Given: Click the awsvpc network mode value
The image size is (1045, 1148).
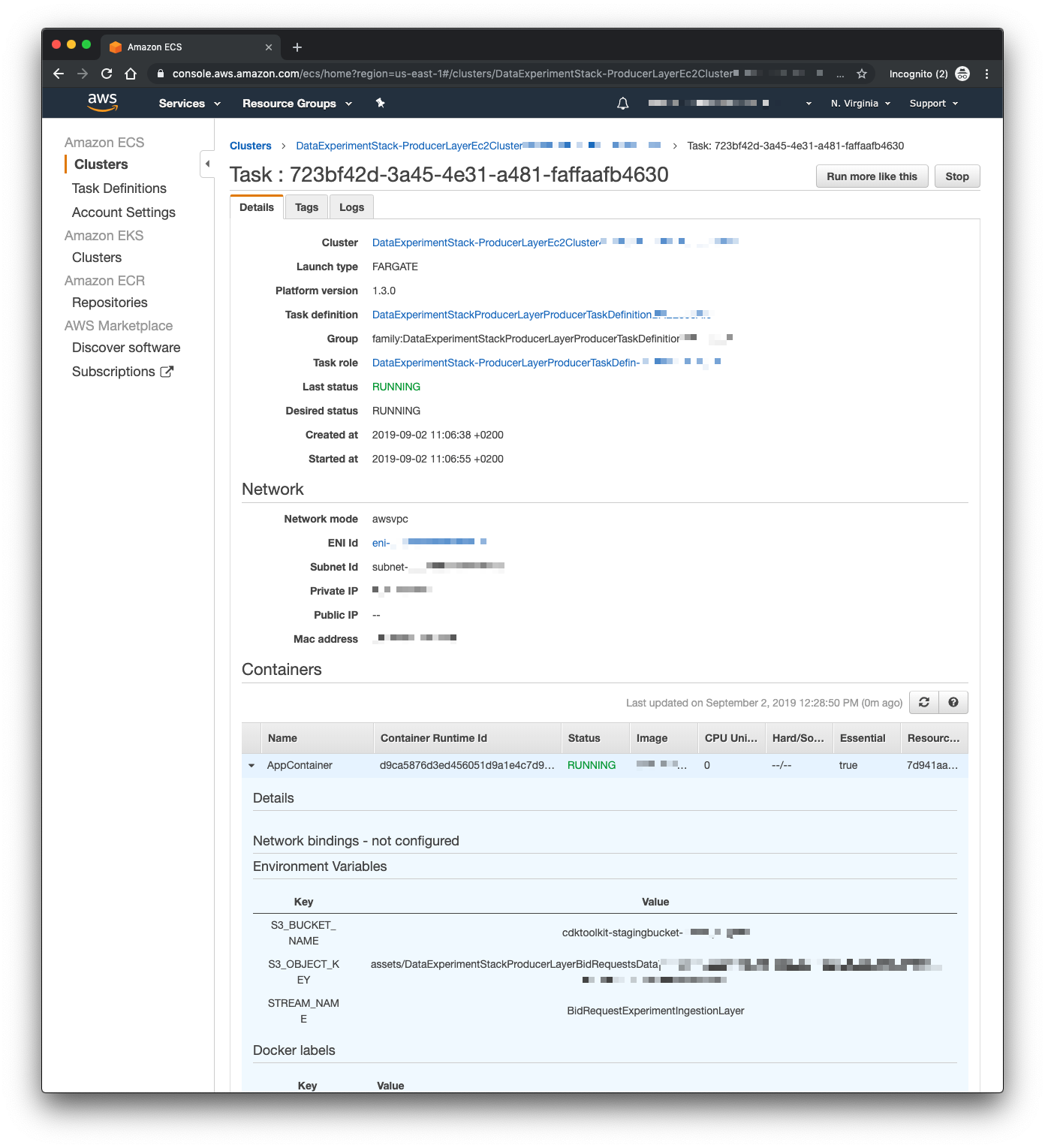Looking at the screenshot, I should tap(390, 519).
